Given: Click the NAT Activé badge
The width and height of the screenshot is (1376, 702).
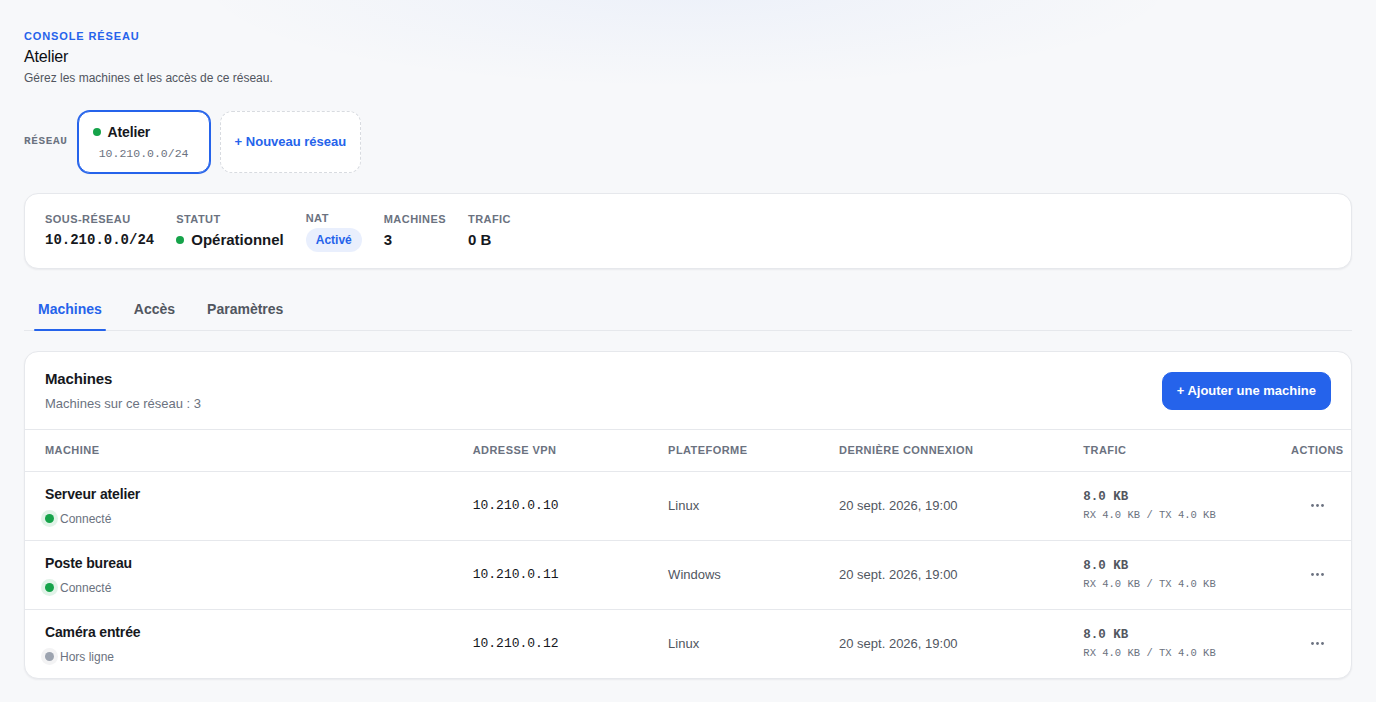Looking at the screenshot, I should point(334,240).
